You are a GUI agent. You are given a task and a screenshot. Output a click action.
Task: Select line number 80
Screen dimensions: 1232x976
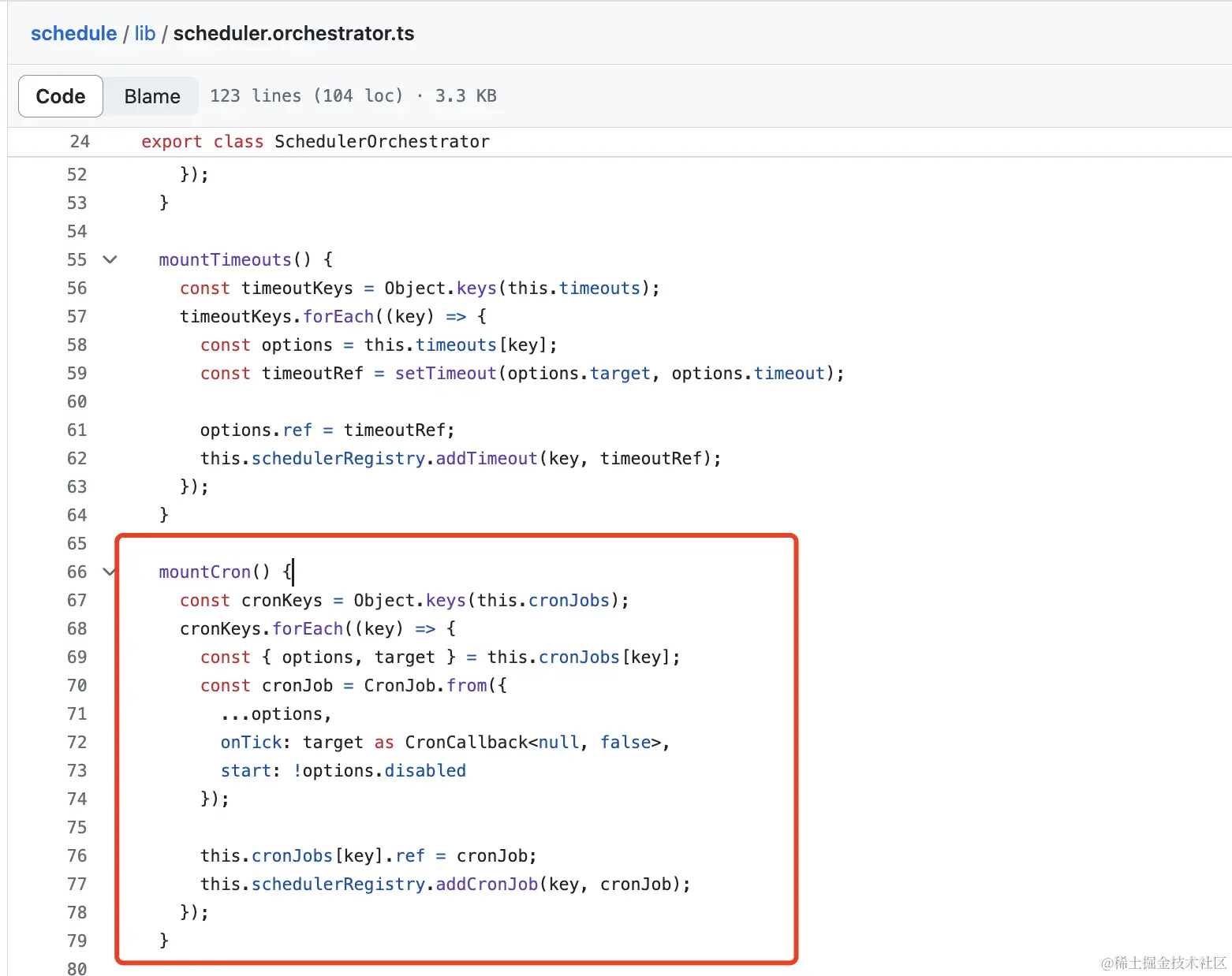click(77, 967)
